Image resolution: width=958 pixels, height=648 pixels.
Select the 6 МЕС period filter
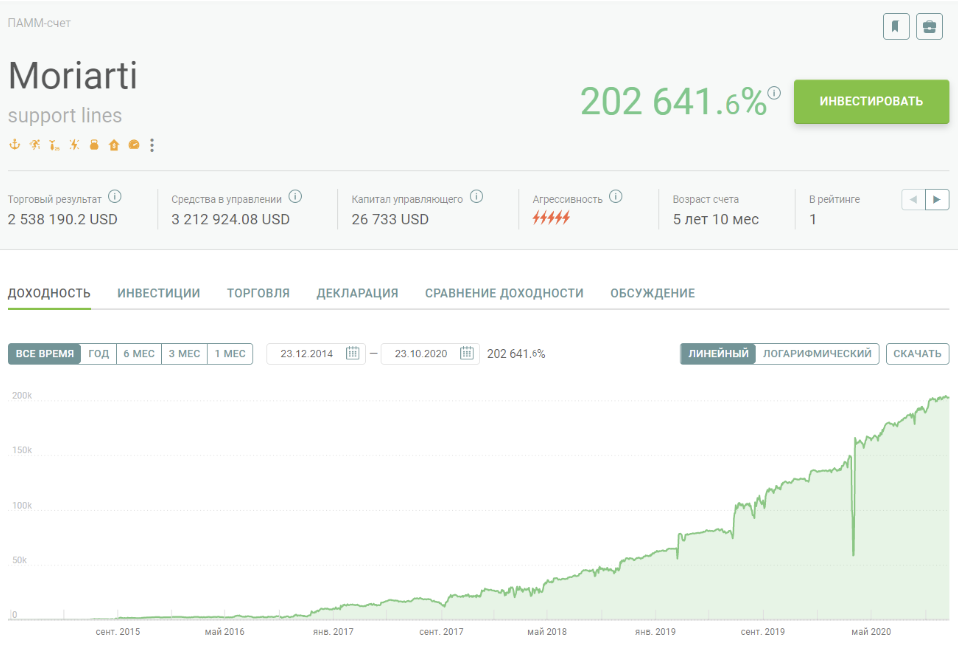click(x=139, y=354)
